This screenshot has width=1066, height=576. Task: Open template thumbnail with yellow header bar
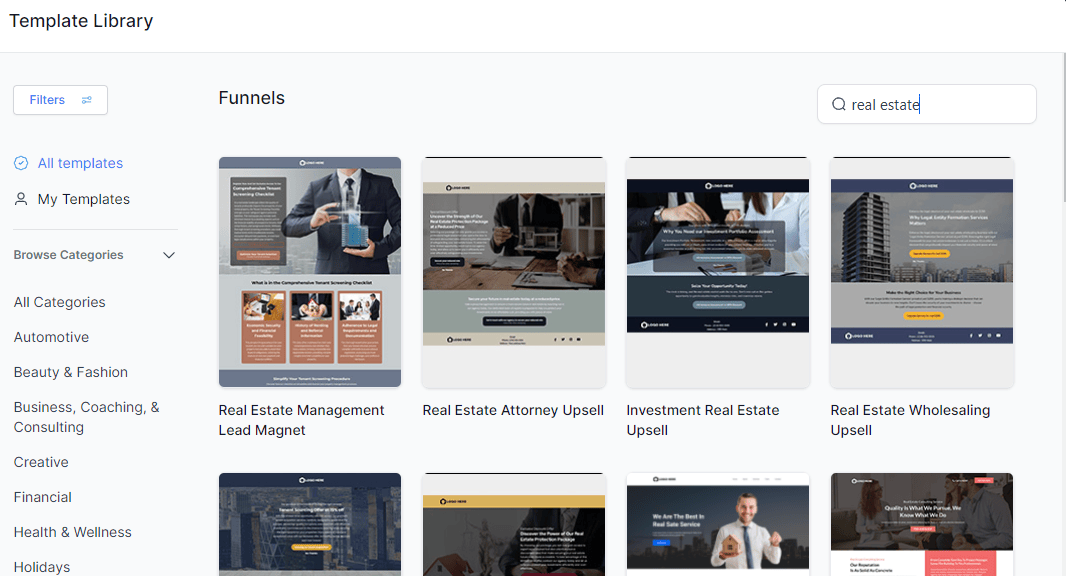pyautogui.click(x=514, y=524)
